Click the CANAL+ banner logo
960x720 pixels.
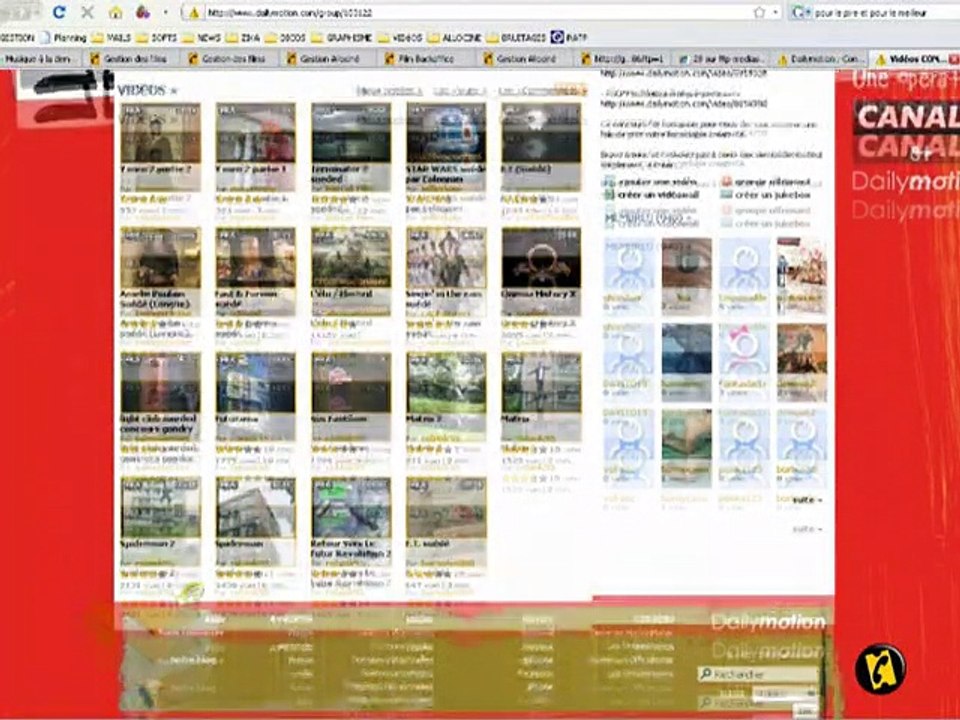point(907,118)
